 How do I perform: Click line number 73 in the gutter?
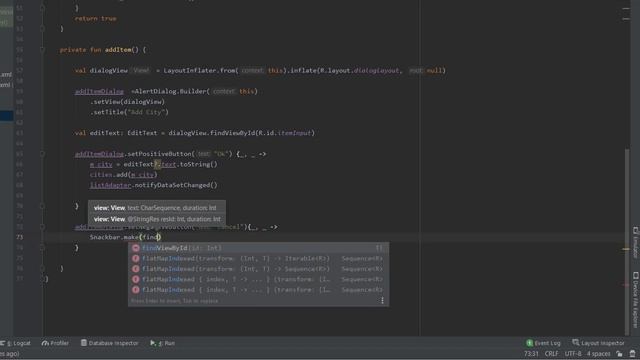click(x=20, y=237)
